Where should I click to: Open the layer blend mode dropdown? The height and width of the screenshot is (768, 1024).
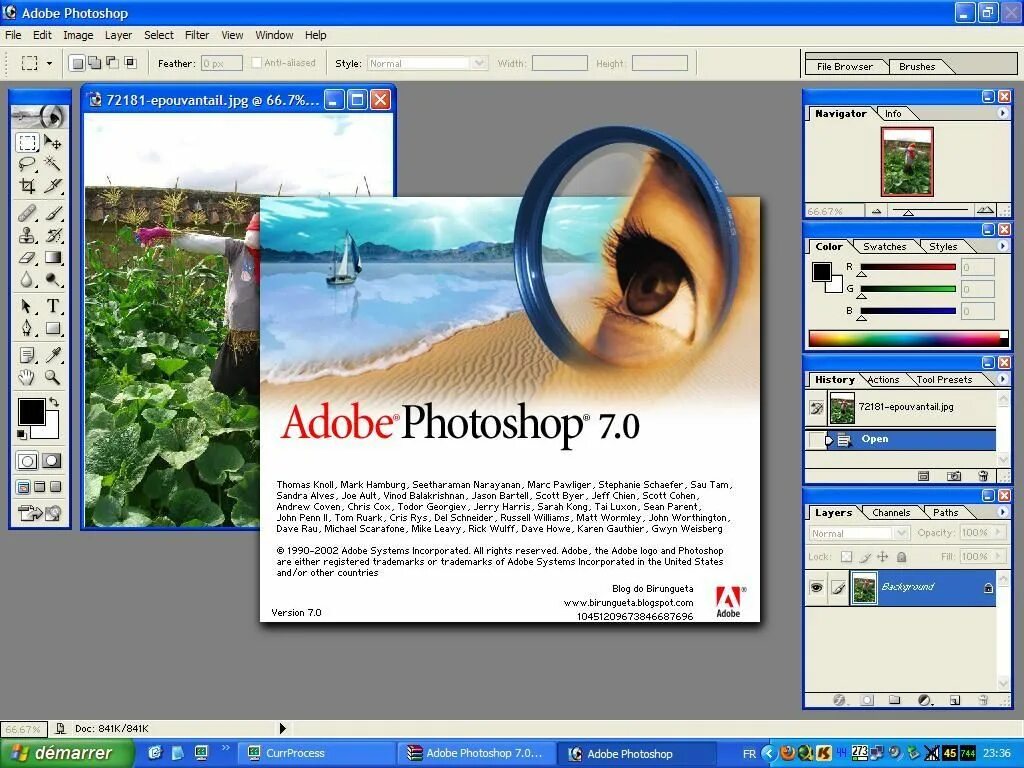(x=901, y=533)
